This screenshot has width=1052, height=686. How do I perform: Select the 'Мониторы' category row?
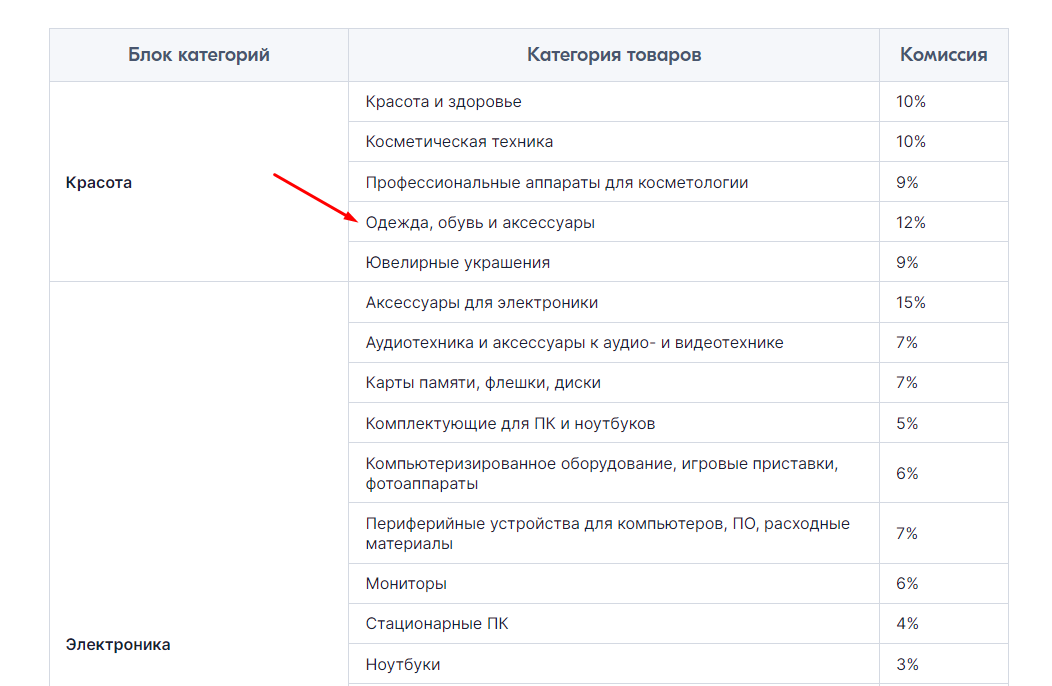(678, 583)
